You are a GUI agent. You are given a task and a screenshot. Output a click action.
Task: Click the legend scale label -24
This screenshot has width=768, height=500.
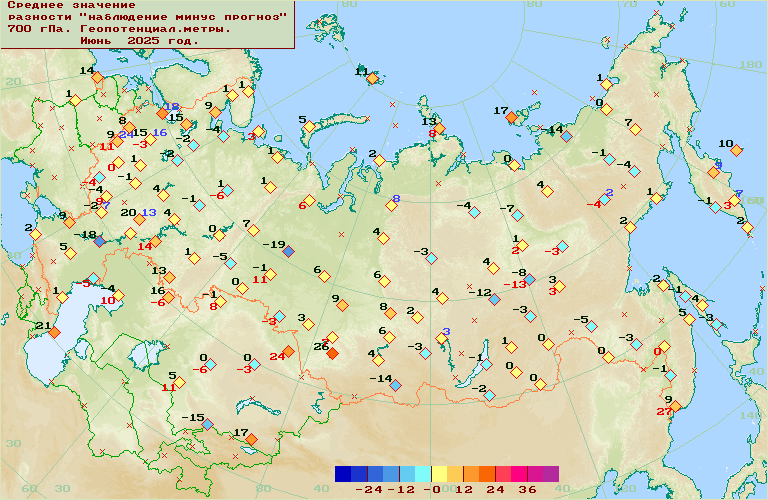(x=369, y=490)
